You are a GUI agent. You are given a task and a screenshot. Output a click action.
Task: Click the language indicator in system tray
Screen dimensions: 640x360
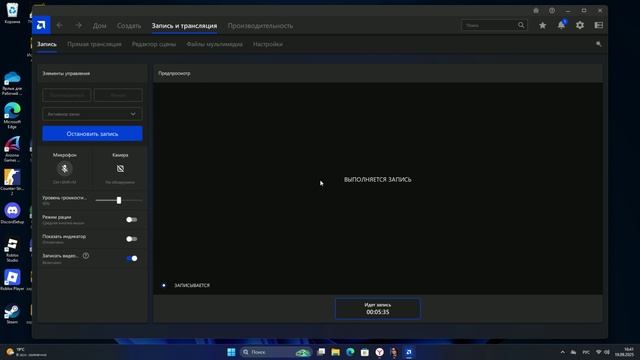586,352
